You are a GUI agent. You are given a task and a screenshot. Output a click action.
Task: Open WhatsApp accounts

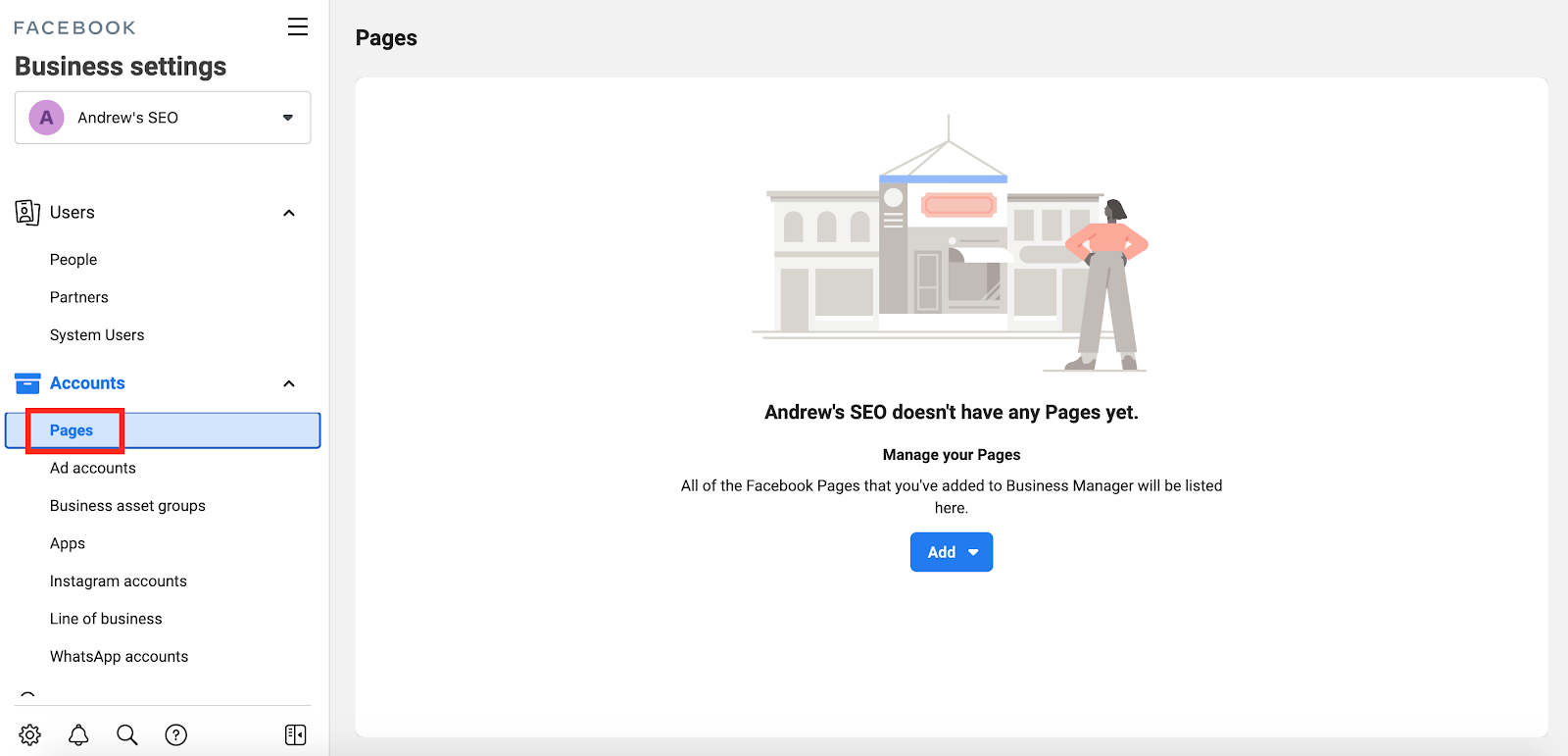point(119,657)
